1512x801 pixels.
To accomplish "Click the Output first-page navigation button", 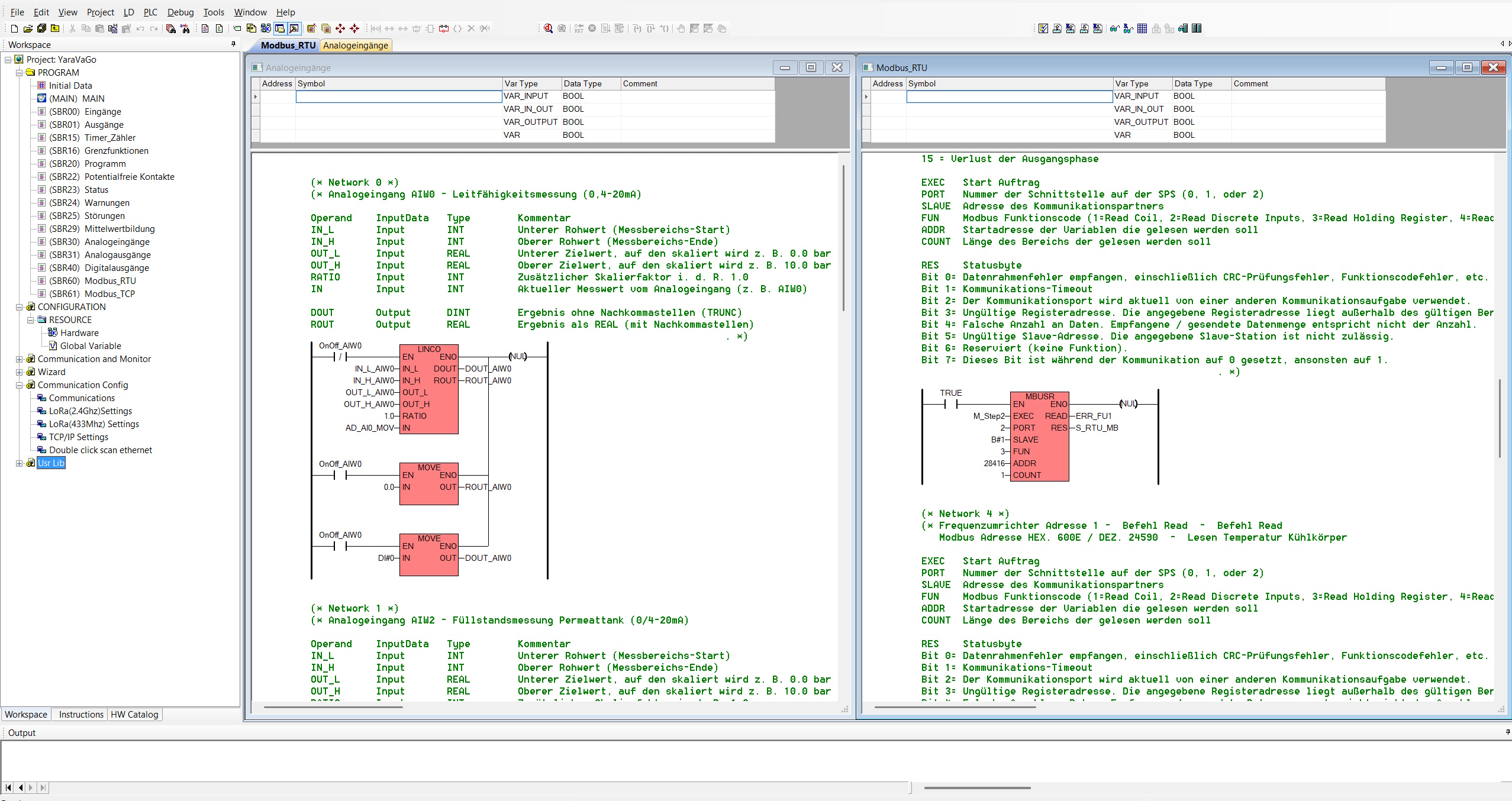I will pos(8,787).
